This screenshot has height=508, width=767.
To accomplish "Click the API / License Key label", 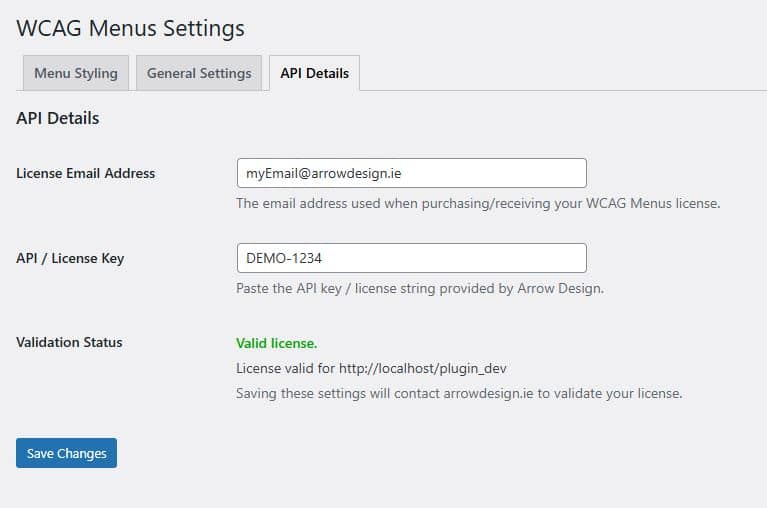I will click(x=70, y=258).
